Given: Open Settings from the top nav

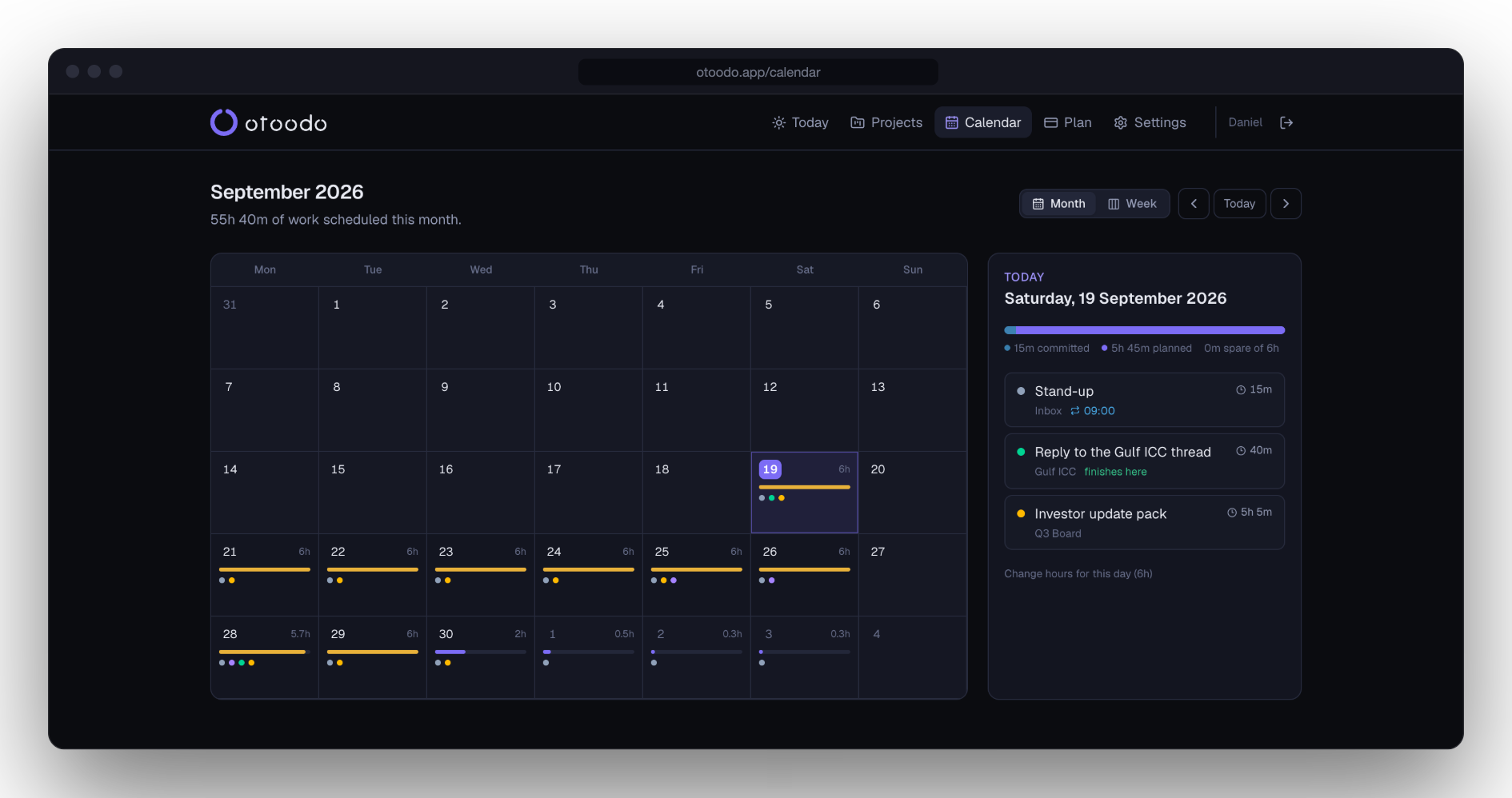Looking at the screenshot, I should 1150,122.
